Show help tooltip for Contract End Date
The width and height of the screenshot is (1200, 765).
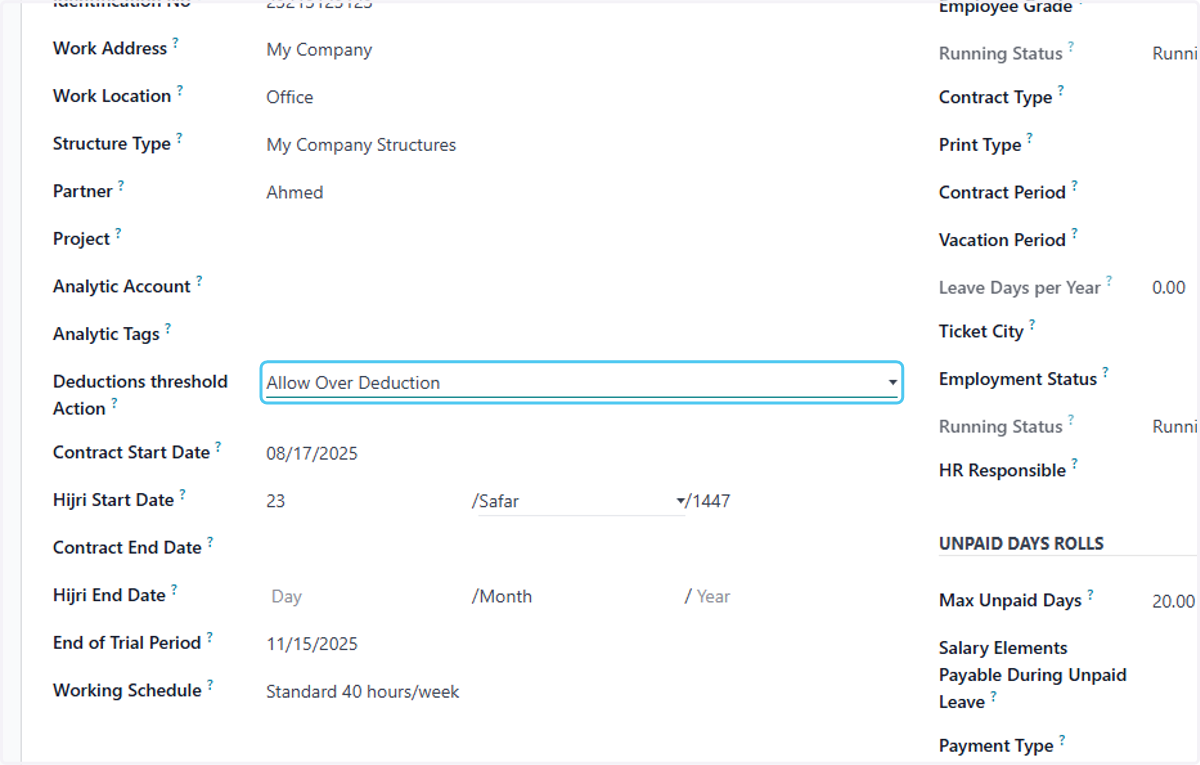[210, 542]
